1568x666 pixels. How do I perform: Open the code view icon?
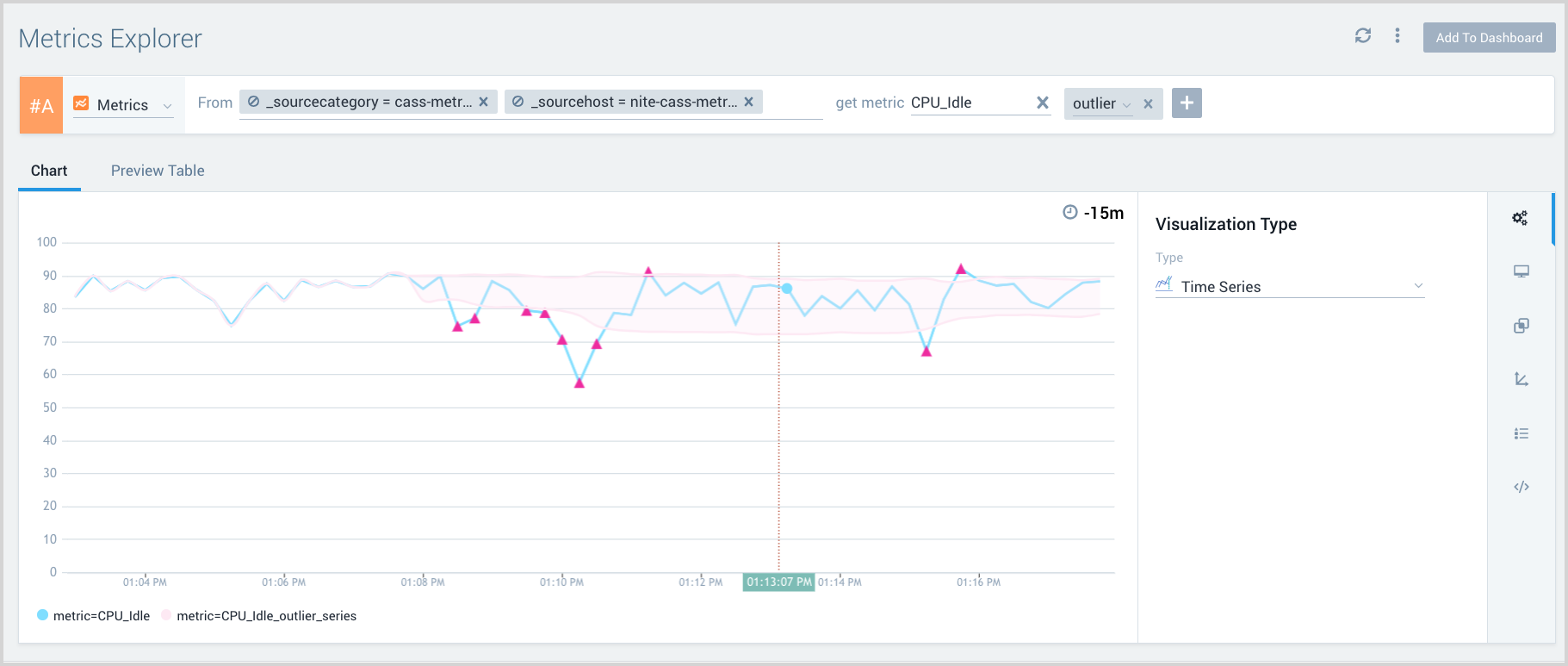pyautogui.click(x=1521, y=487)
